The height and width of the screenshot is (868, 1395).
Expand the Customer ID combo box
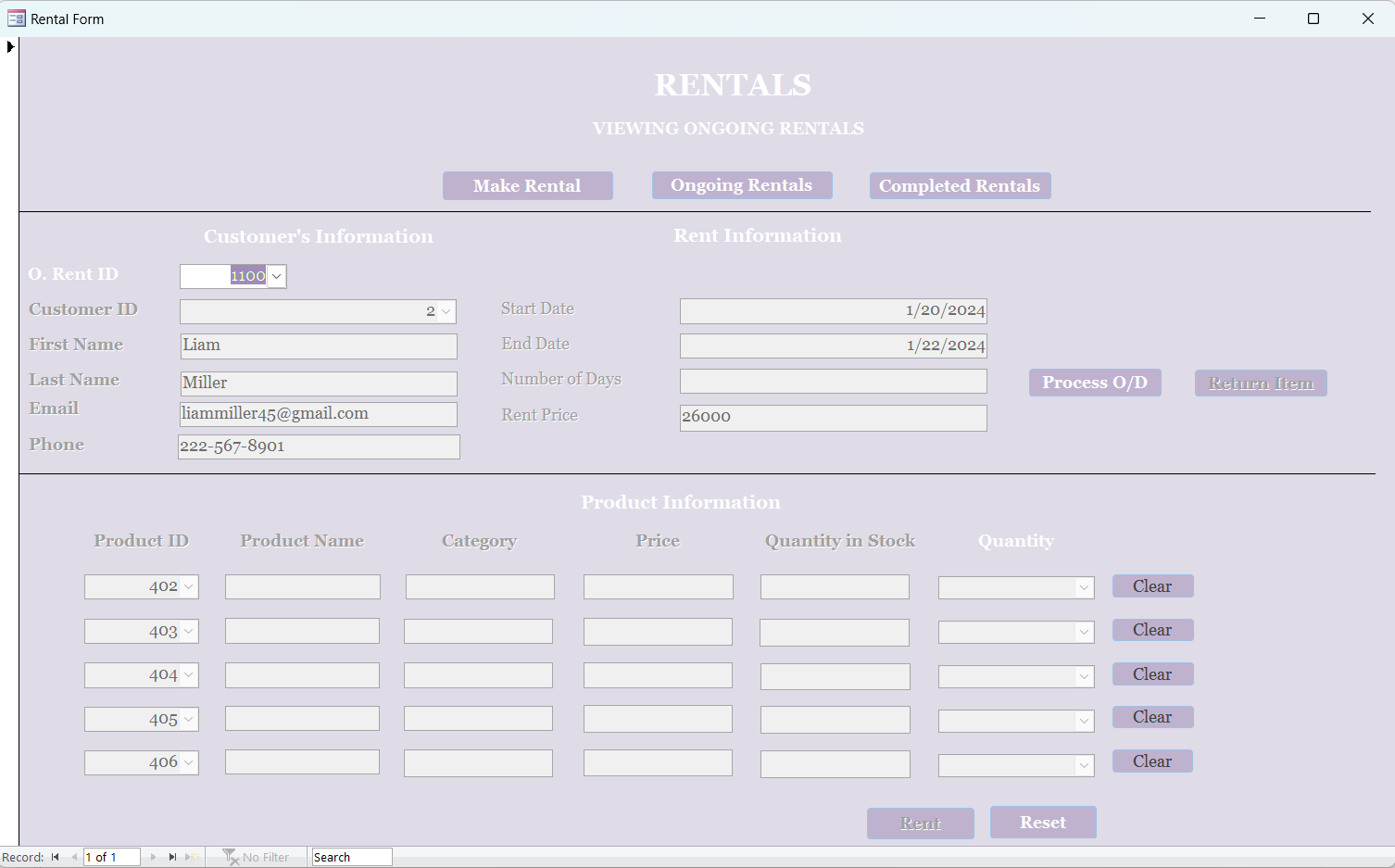click(446, 311)
